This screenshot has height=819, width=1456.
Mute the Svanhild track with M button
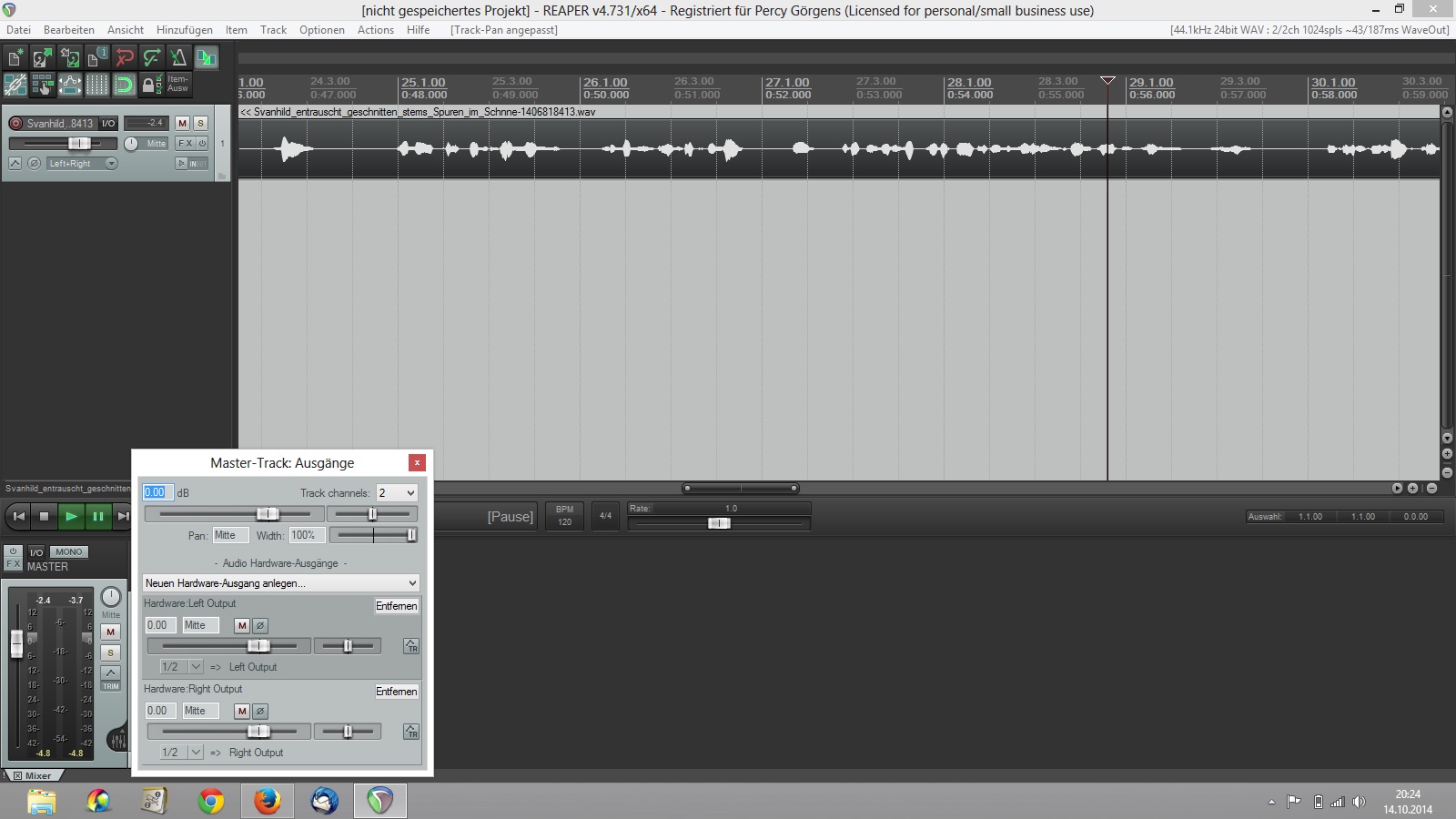pyautogui.click(x=182, y=123)
